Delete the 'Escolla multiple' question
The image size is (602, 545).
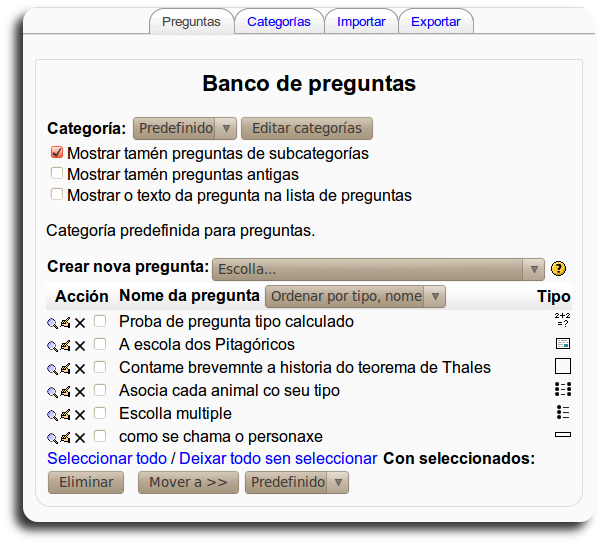click(x=80, y=414)
